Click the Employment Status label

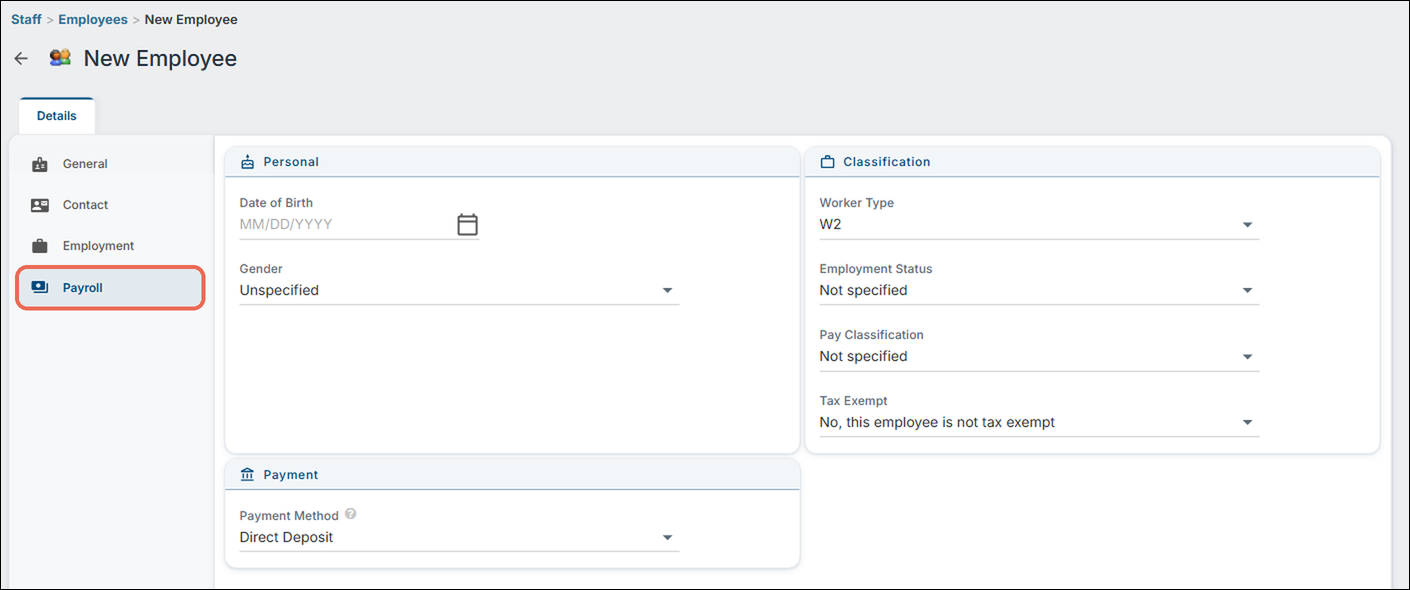click(x=876, y=269)
